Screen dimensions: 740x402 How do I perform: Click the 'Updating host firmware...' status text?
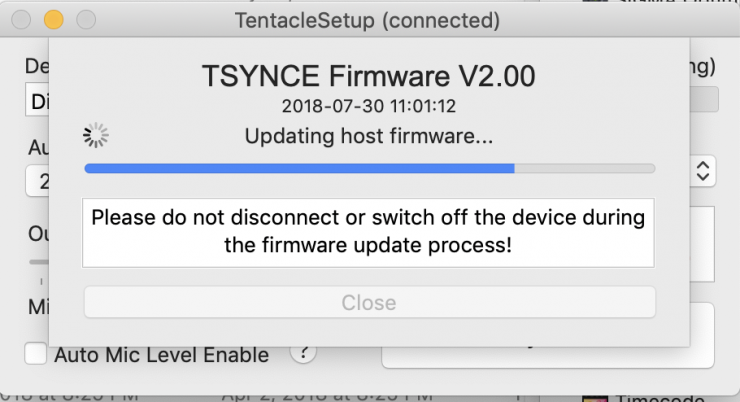point(369,136)
